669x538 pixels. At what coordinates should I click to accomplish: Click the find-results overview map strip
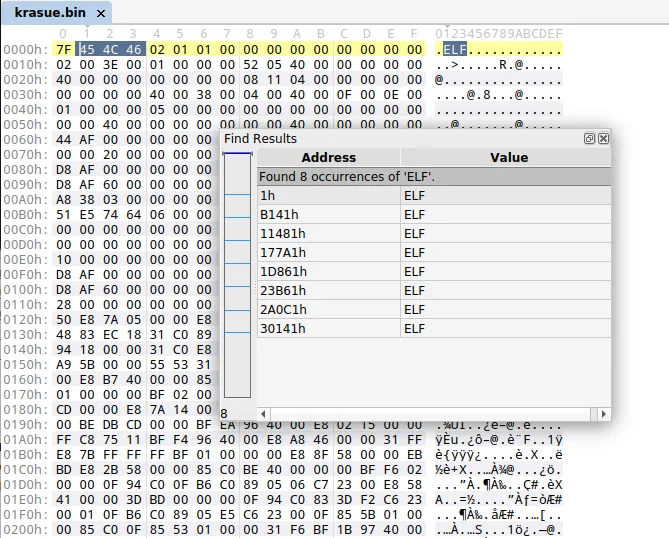(237, 275)
